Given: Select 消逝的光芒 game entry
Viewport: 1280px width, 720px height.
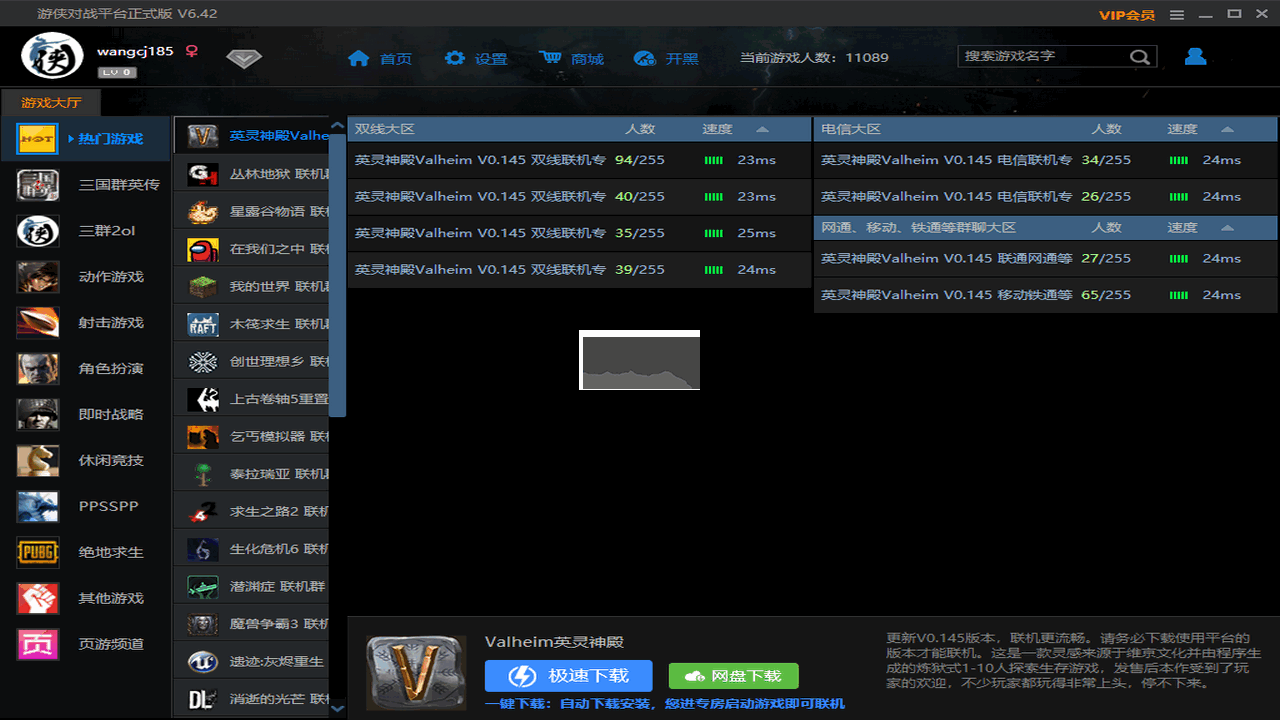Looking at the screenshot, I should click(x=251, y=699).
